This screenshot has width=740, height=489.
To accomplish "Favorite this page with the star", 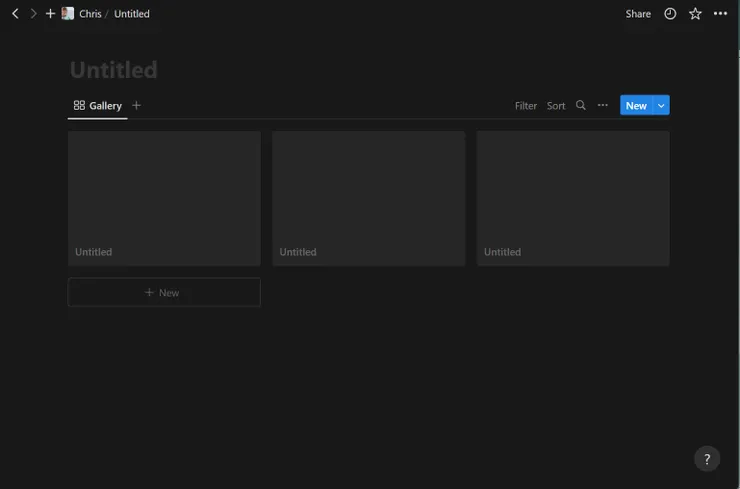I will click(695, 14).
